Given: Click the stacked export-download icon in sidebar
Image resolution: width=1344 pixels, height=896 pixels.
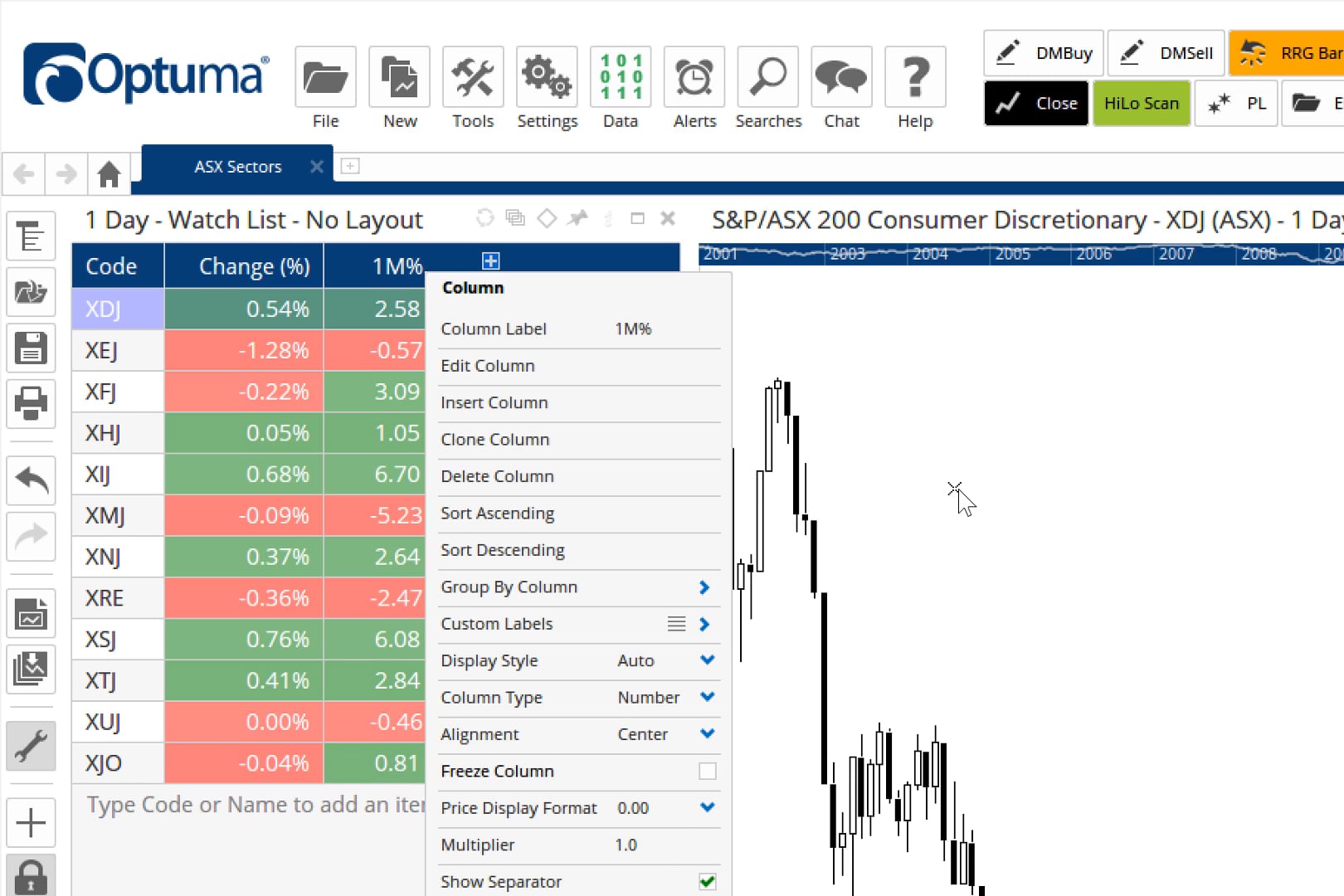Looking at the screenshot, I should click(x=31, y=669).
